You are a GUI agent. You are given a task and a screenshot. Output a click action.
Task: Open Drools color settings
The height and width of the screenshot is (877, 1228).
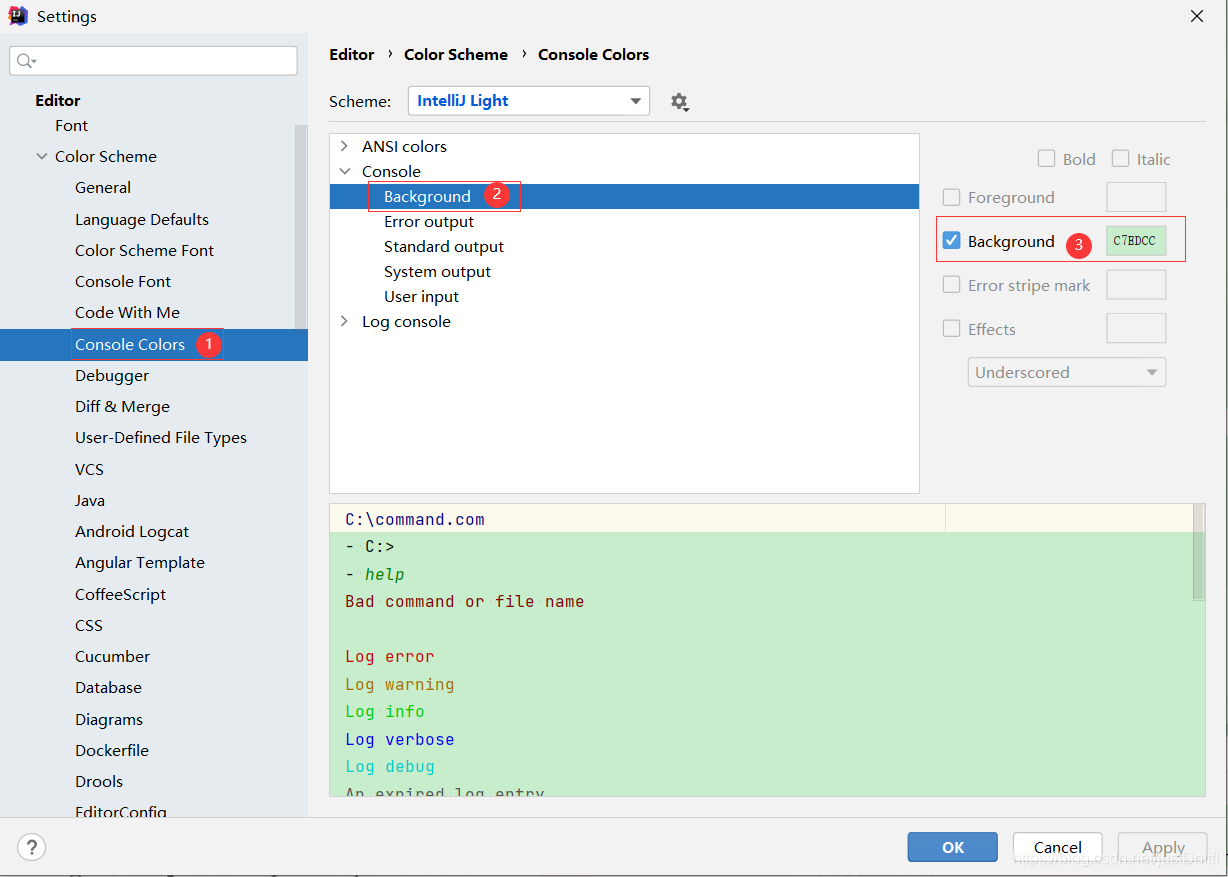[x=99, y=781]
